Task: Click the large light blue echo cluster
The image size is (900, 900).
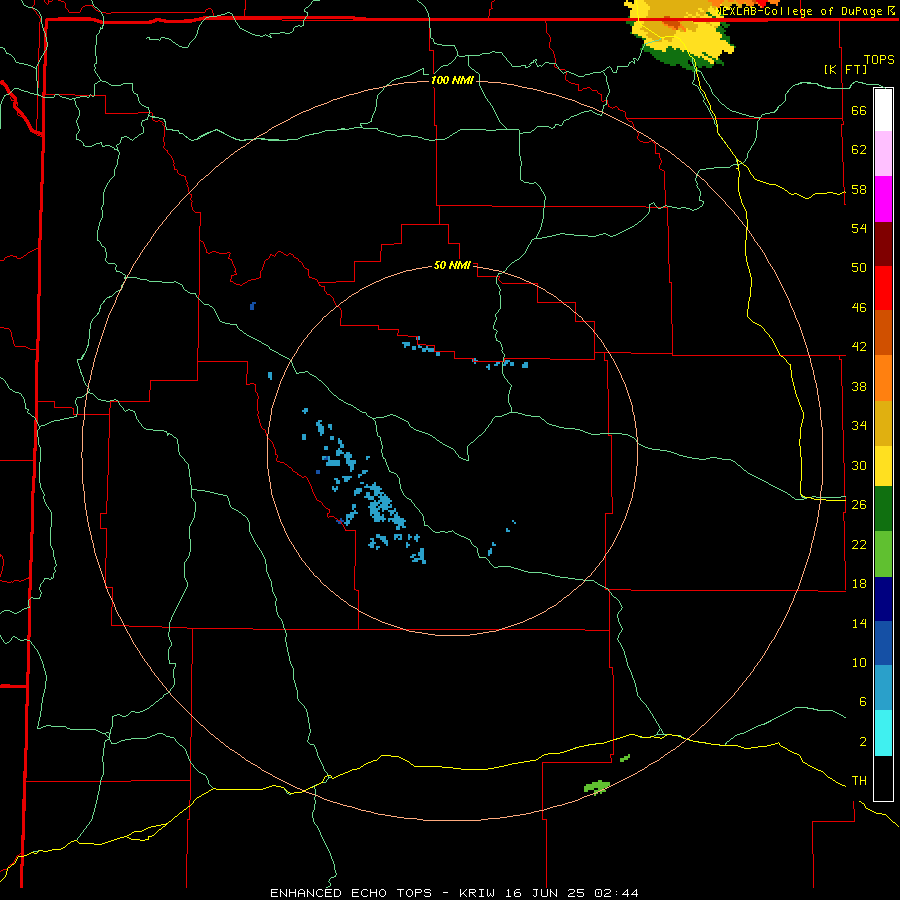Action: (382, 505)
